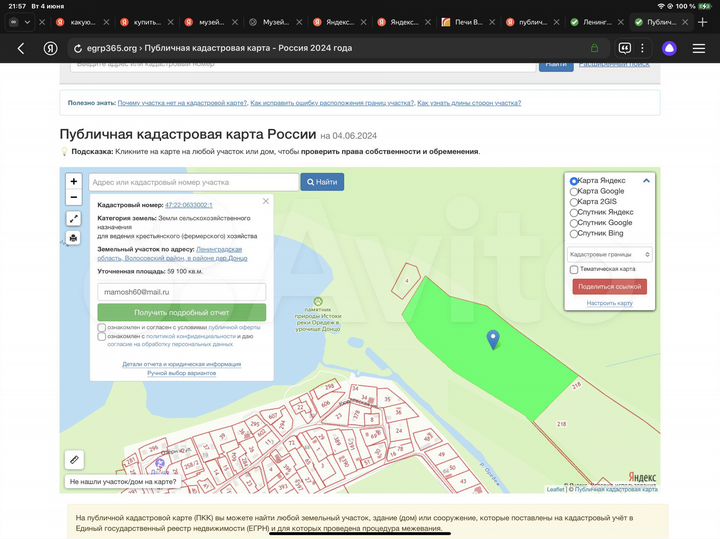Toggle fullscreen map view icon
Viewport: 720px width, 539px height.
coord(73,219)
